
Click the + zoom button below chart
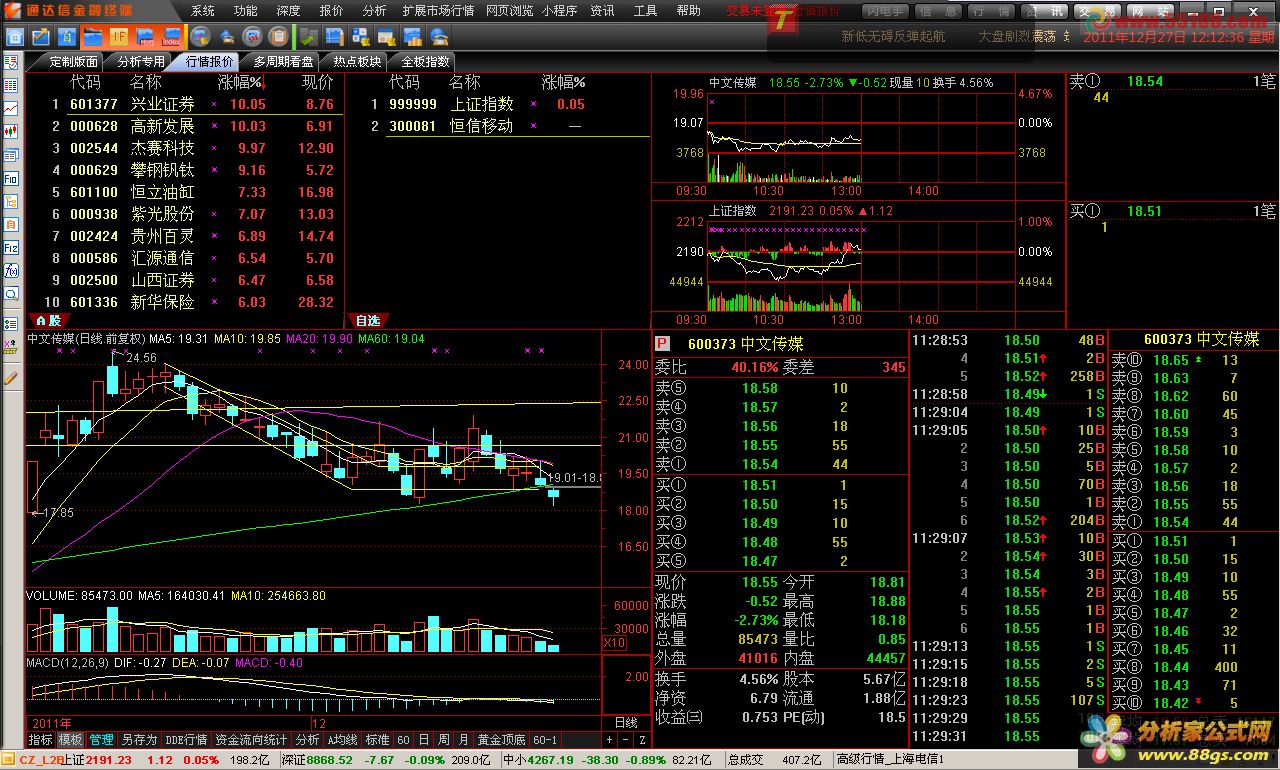pos(609,740)
